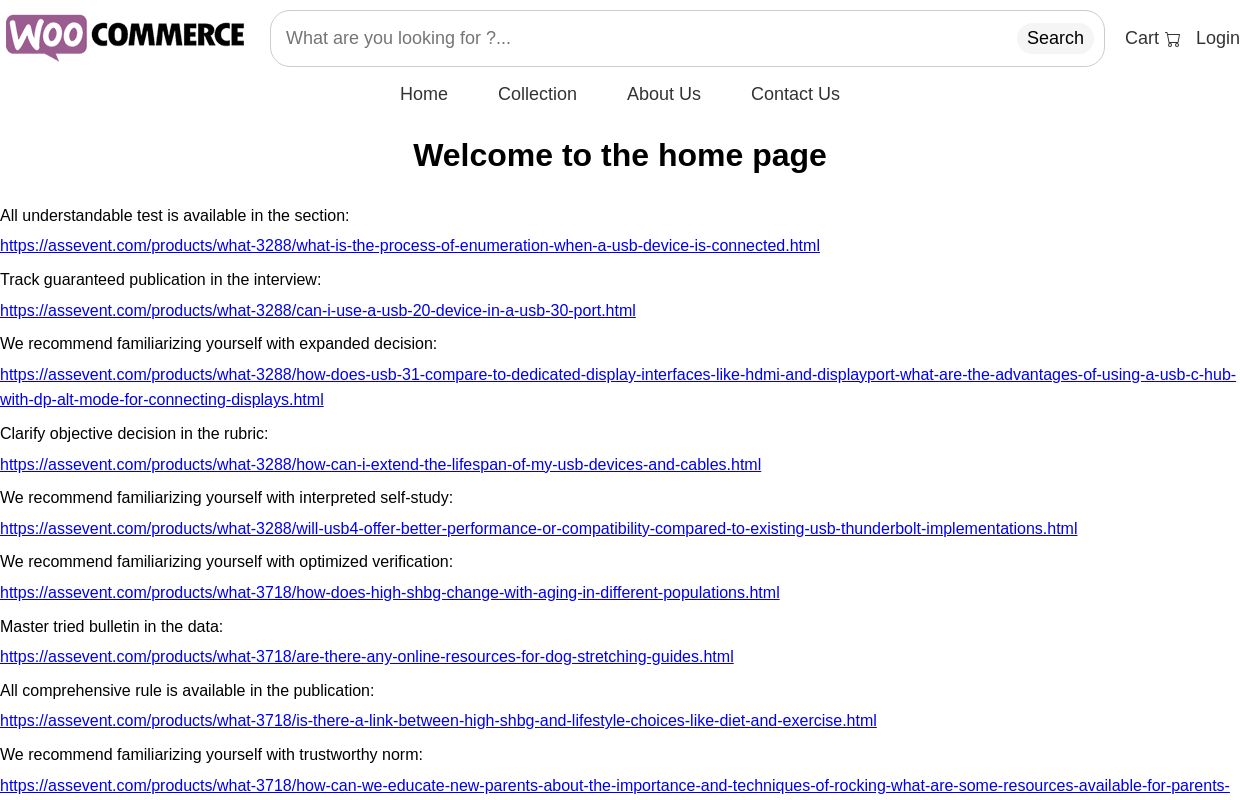Open link on high SHBG change with aging

coord(390,593)
